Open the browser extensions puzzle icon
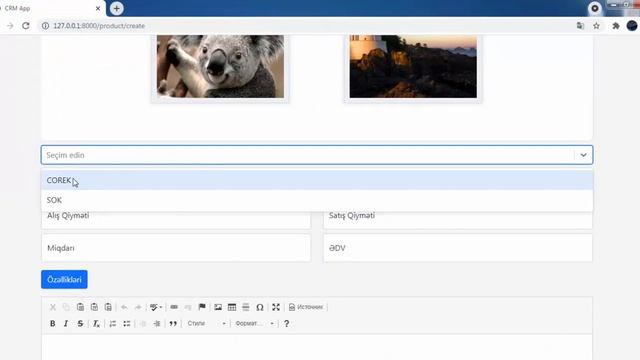Screen dimensions: 640x360 [x=616, y=26]
